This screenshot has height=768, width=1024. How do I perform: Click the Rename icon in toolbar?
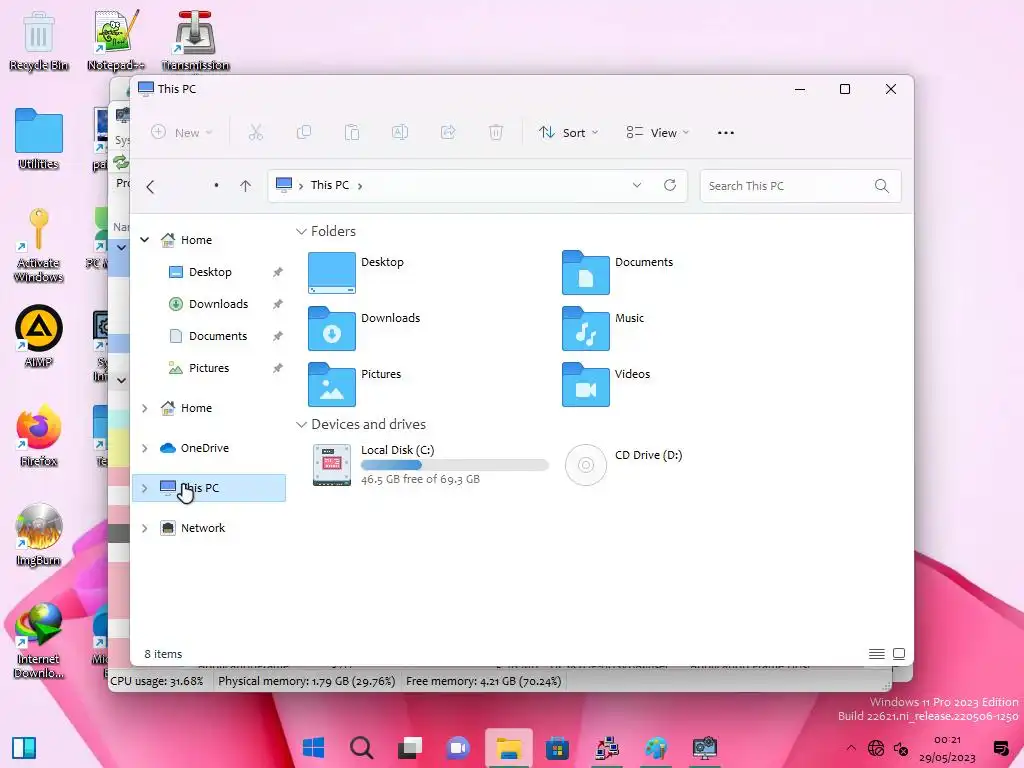tap(400, 133)
